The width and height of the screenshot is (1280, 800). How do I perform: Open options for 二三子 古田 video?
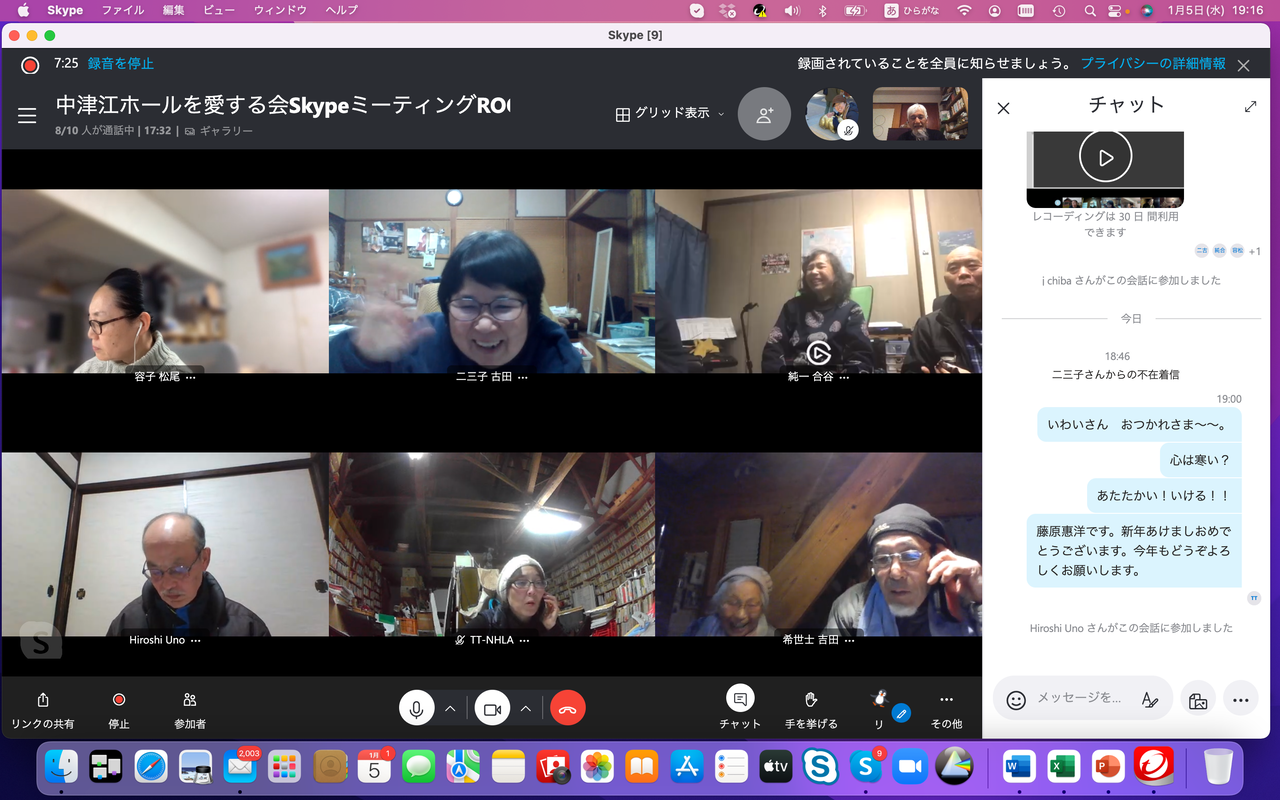pos(523,378)
